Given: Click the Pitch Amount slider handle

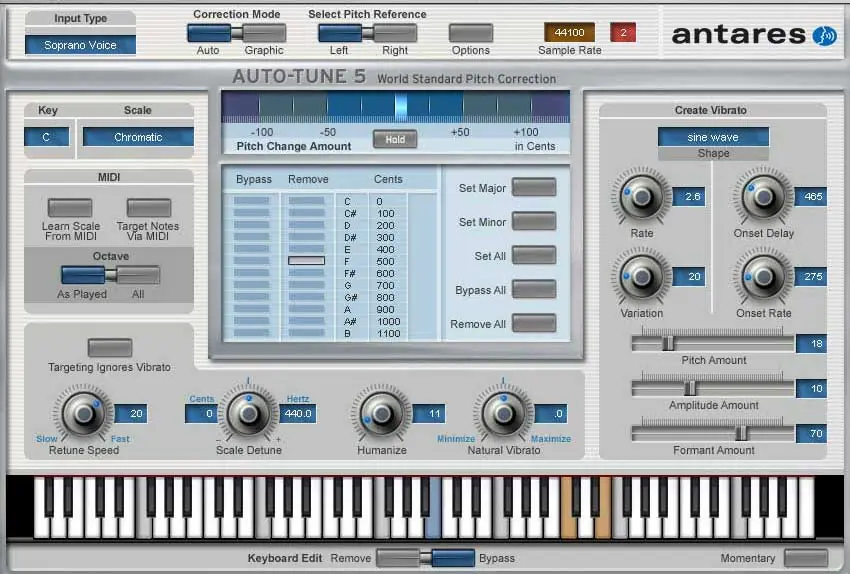Looking at the screenshot, I should (668, 343).
